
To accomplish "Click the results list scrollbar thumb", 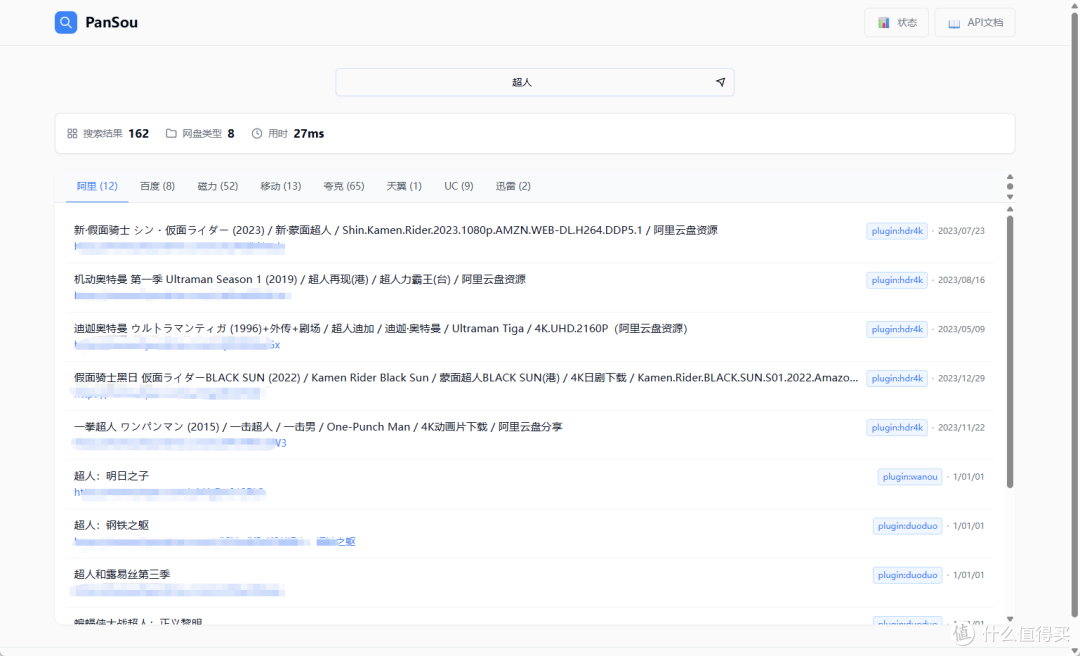I will click(x=1010, y=351).
